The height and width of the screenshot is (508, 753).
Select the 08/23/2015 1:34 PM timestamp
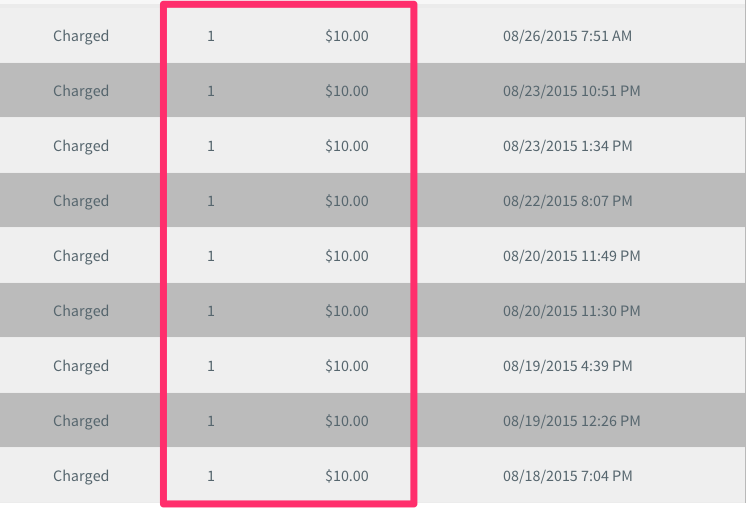(568, 146)
